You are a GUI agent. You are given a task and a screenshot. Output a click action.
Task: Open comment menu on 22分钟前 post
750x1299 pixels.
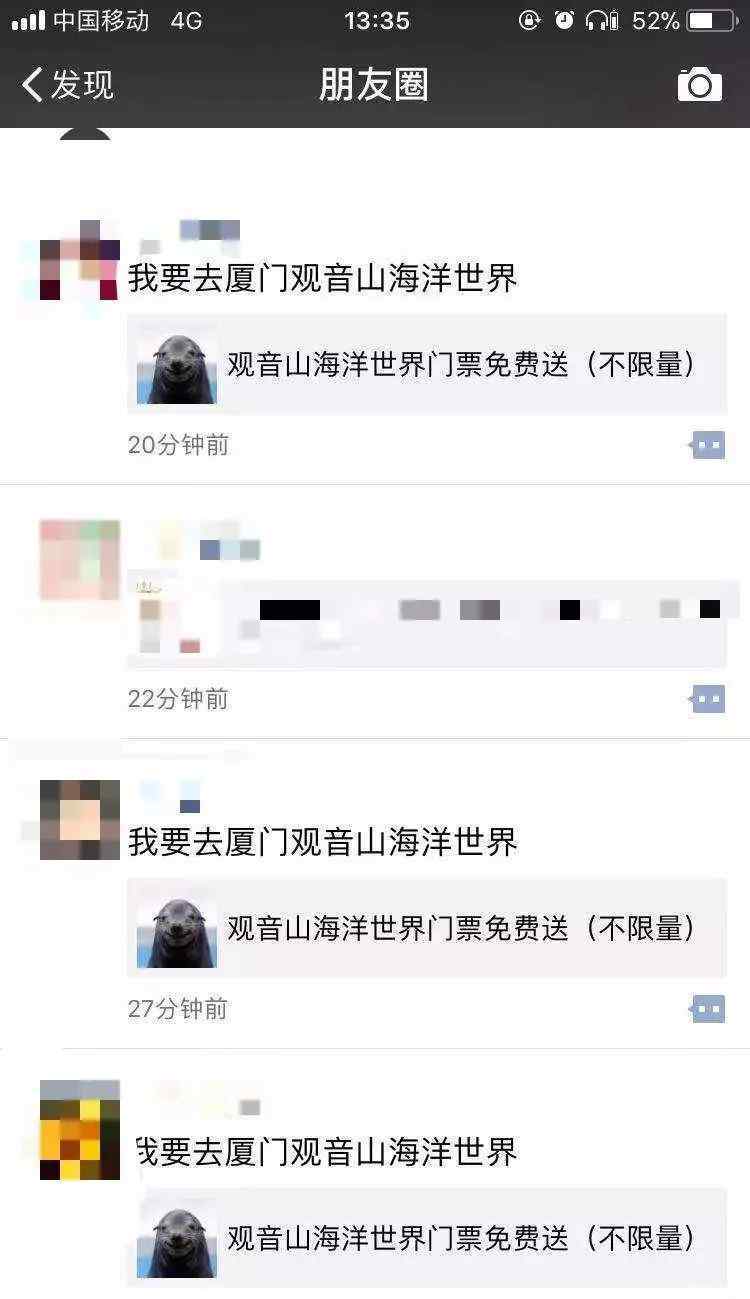pyautogui.click(x=708, y=699)
